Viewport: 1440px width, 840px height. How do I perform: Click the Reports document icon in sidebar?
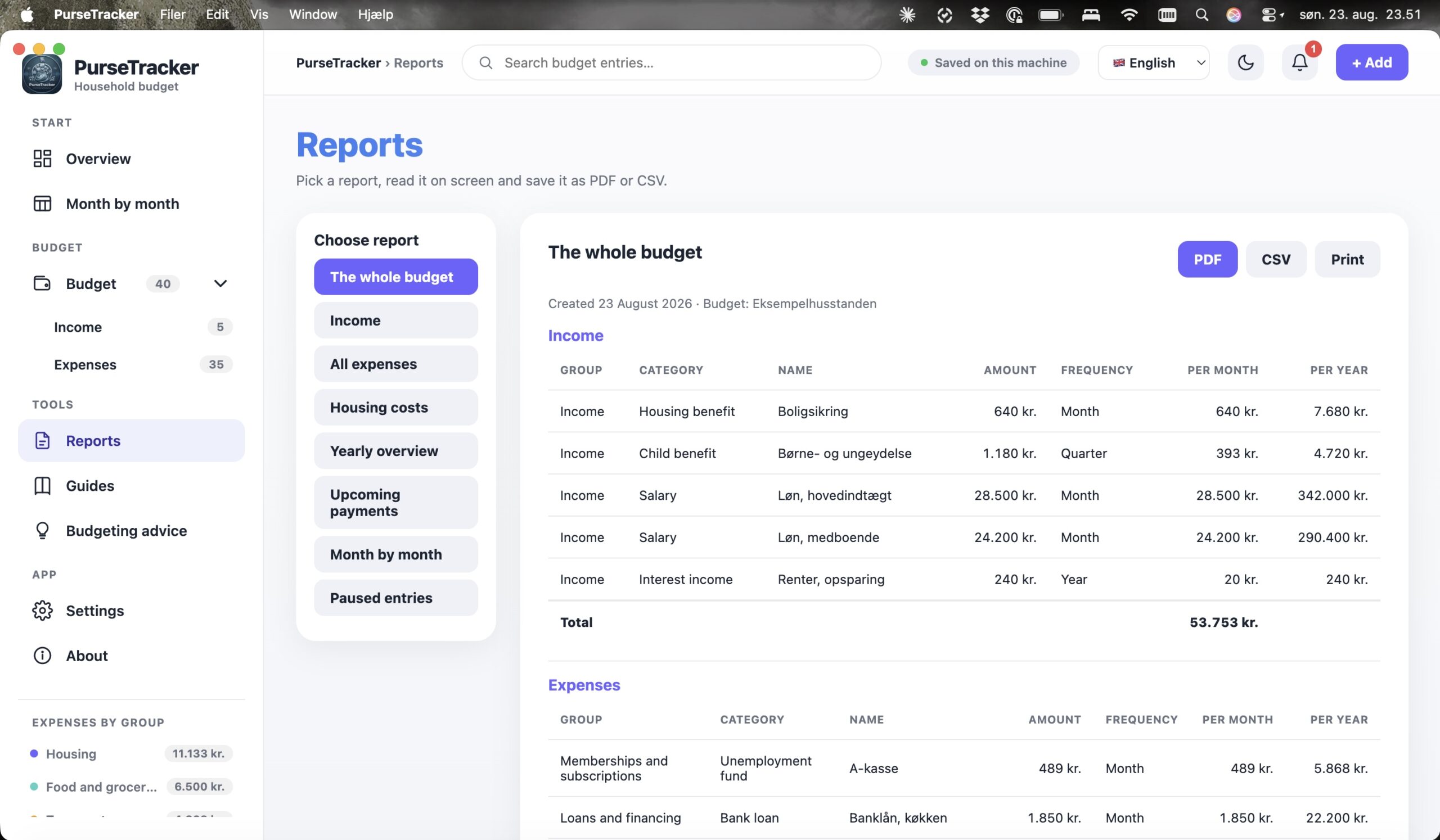[42, 441]
